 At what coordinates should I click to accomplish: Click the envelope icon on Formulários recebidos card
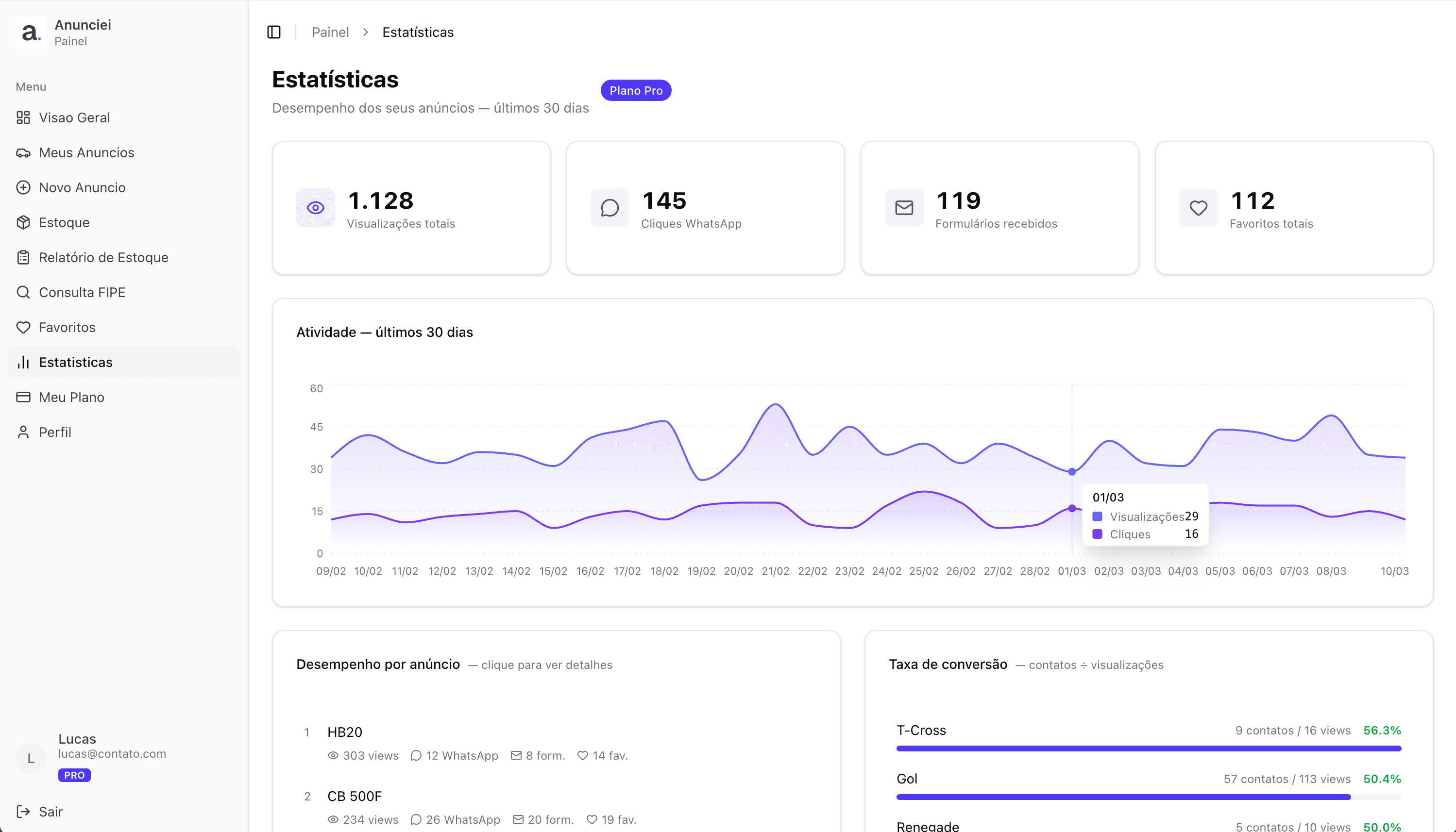[x=903, y=207]
